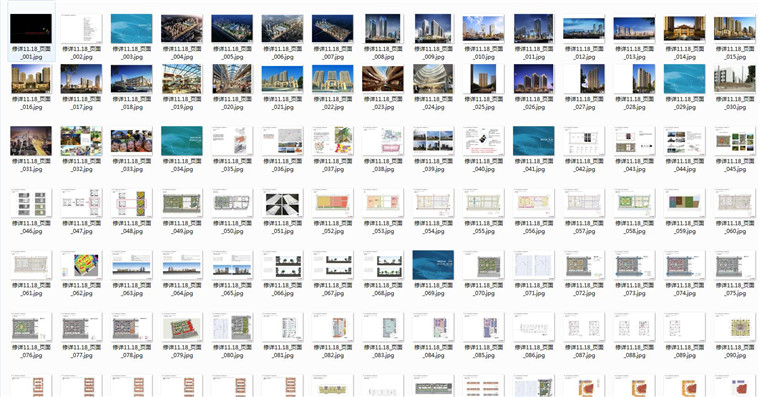Select the dark blue cover thumbnail _069.jpg

pos(433,265)
